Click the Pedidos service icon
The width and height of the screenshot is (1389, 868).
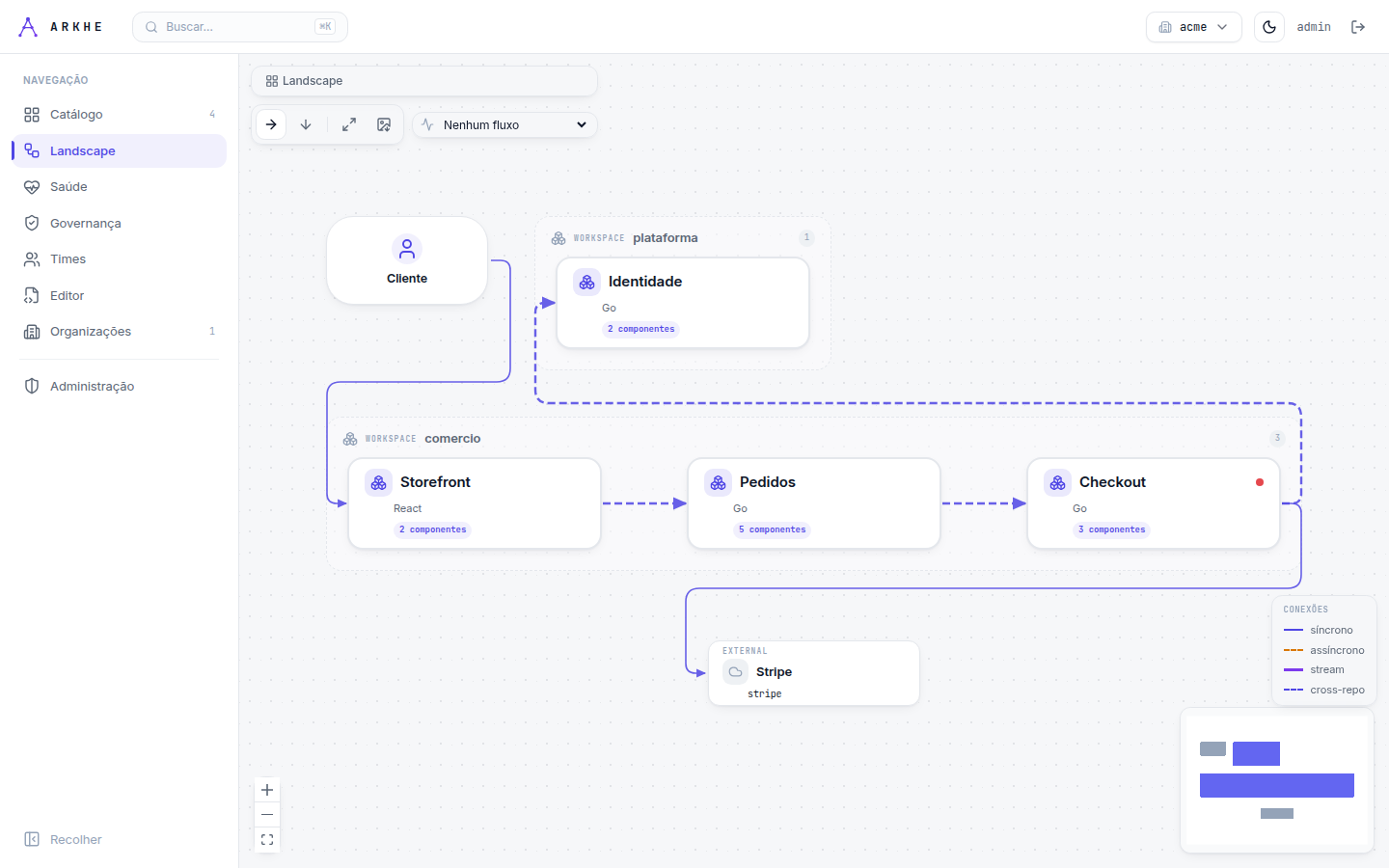tap(719, 482)
